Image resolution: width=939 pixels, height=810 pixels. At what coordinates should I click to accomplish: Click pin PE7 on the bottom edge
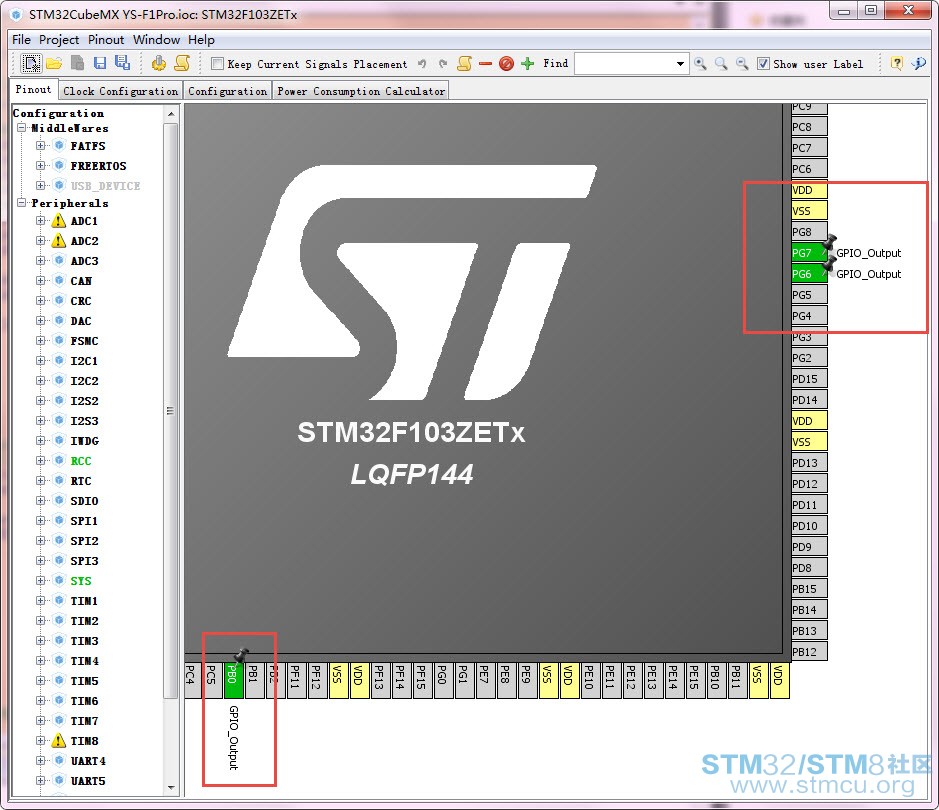pos(484,680)
